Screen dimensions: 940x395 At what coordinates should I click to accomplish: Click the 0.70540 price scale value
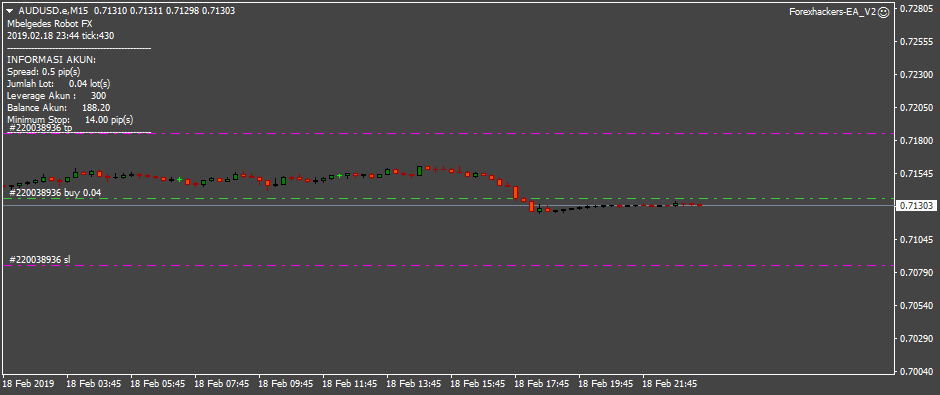tap(918, 306)
